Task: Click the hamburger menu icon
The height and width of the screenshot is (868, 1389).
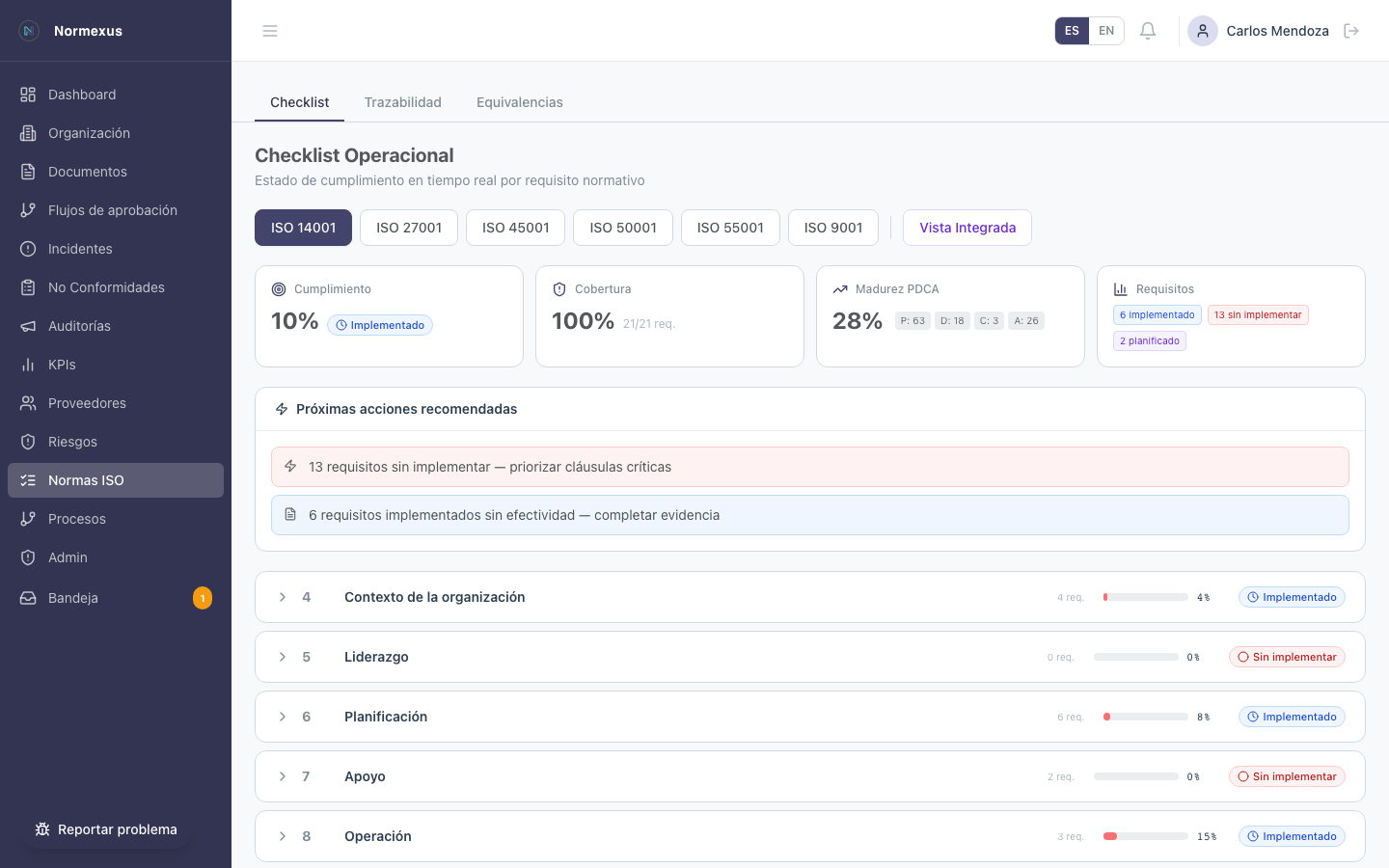Action: pyautogui.click(x=270, y=31)
